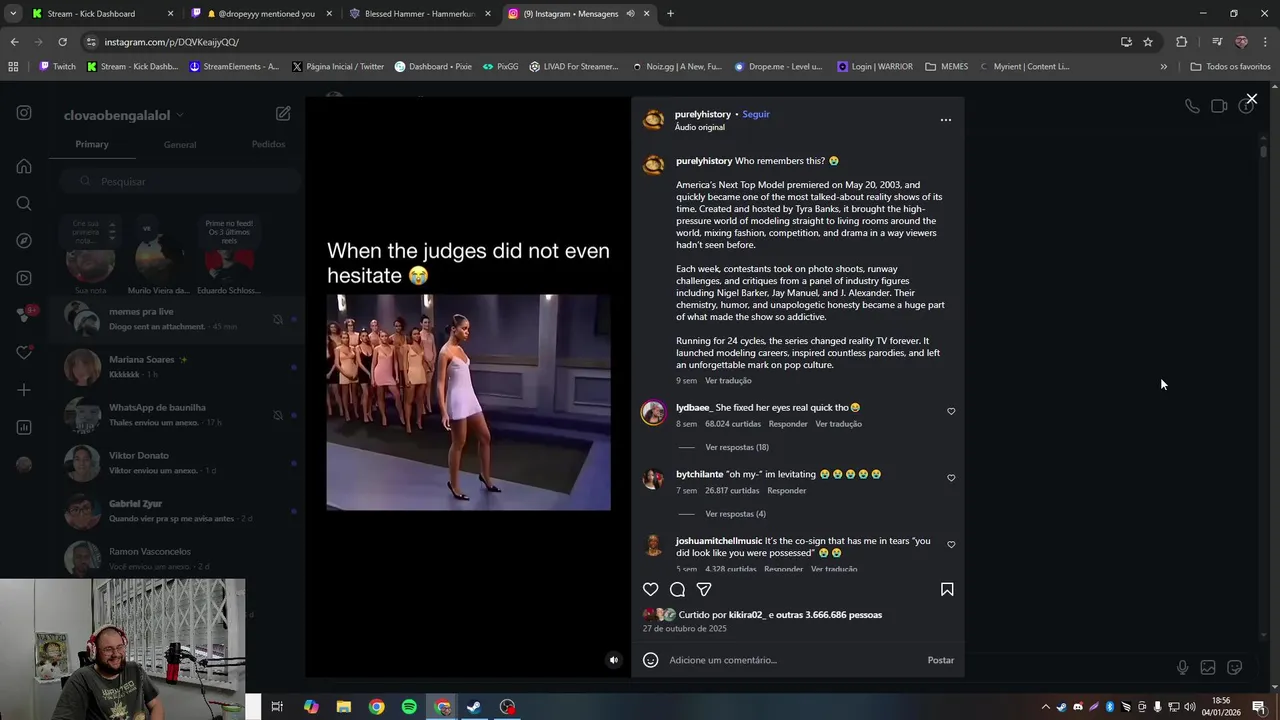Screen dimensions: 1280x720
Task: Start a video call with the camera icon
Action: coord(1219,106)
